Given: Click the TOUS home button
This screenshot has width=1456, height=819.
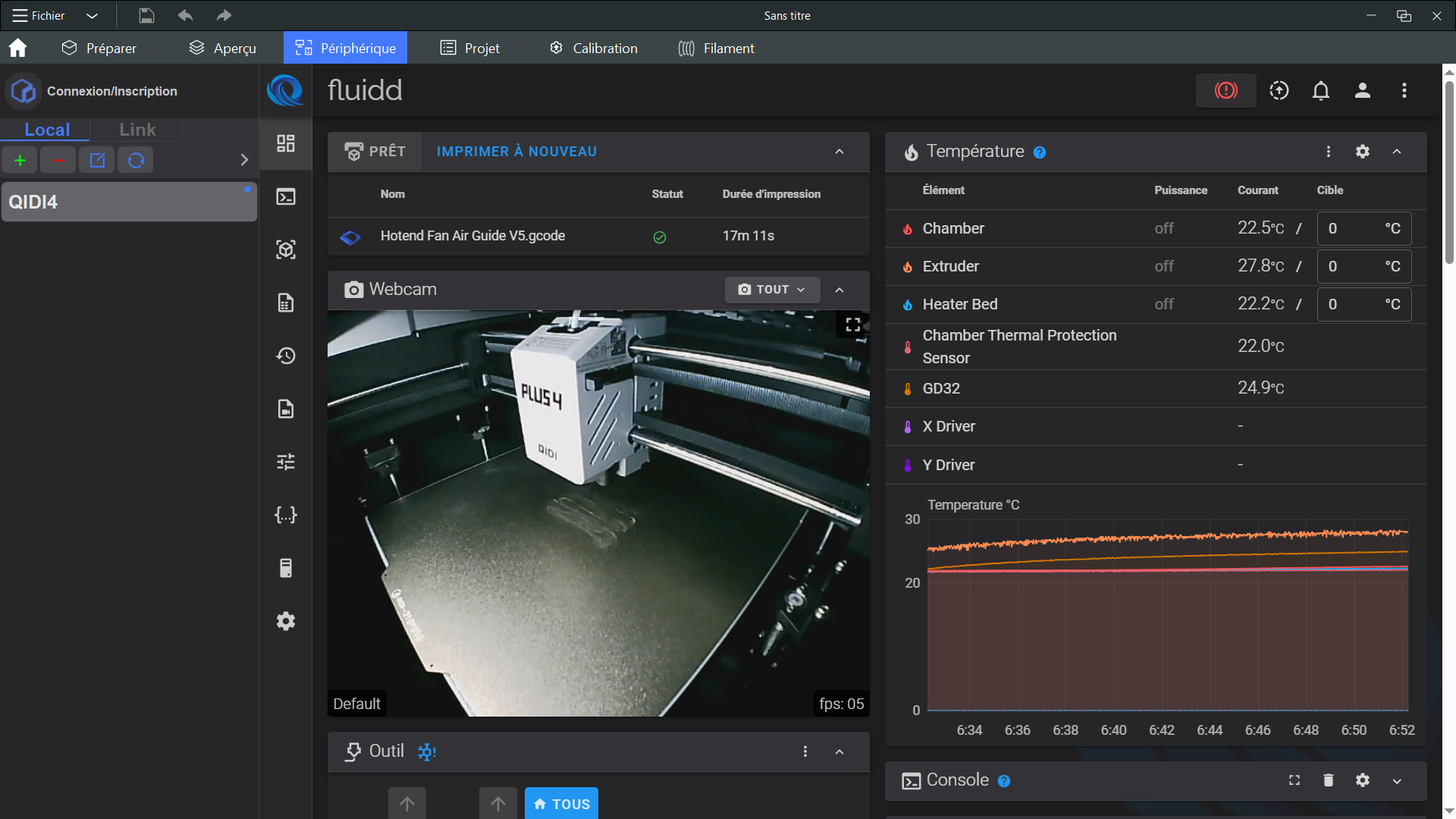Looking at the screenshot, I should coord(561,803).
